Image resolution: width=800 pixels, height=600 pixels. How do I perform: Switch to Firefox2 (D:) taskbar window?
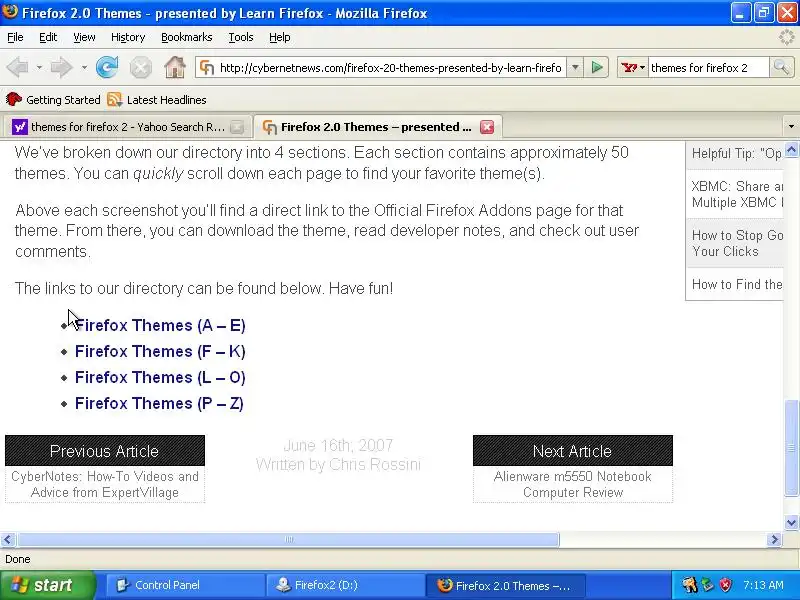coord(345,585)
